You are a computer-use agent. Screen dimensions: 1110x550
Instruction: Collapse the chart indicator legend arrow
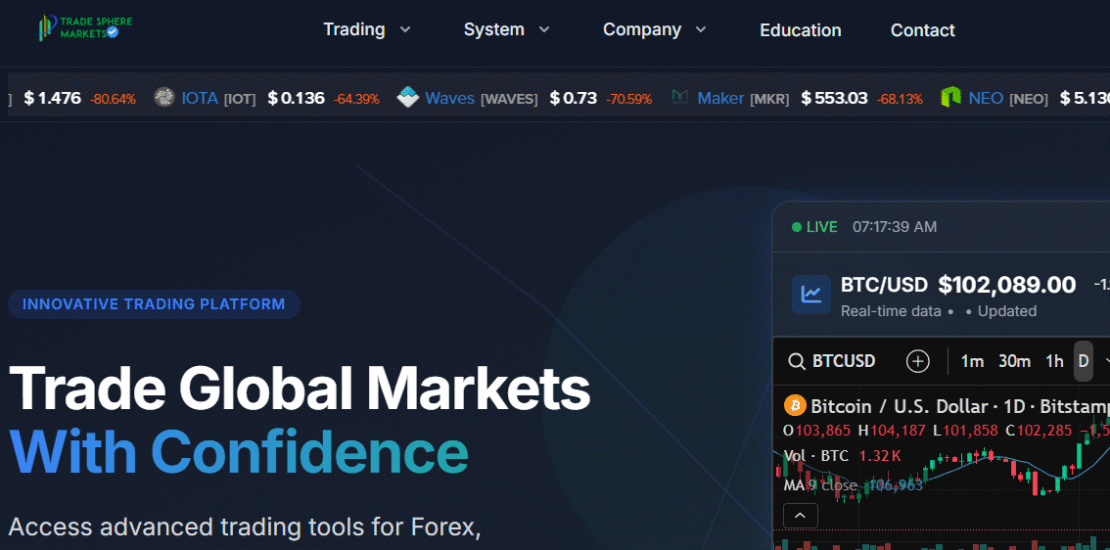tap(801, 515)
